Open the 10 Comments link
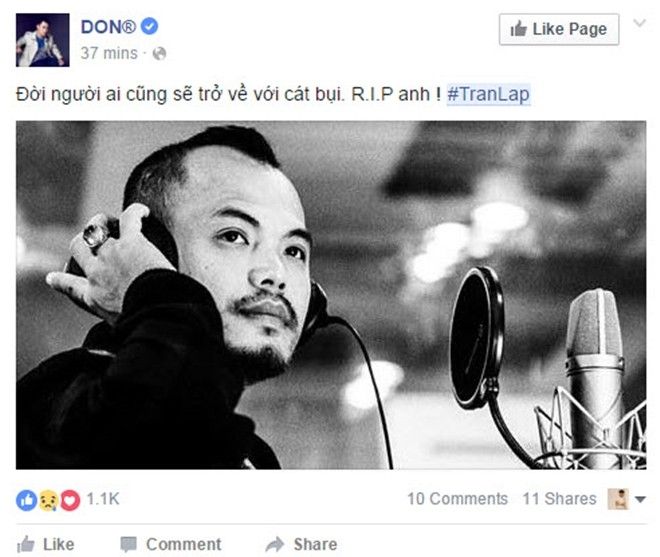Viewport: 660px width, 557px height. [x=458, y=499]
